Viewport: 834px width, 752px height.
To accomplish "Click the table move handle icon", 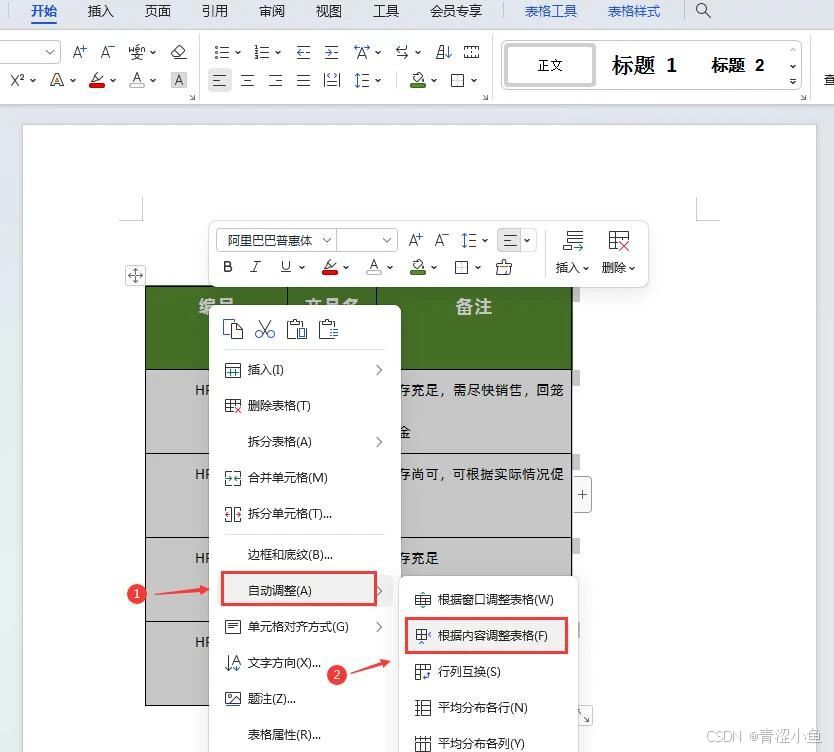I will pos(135,275).
